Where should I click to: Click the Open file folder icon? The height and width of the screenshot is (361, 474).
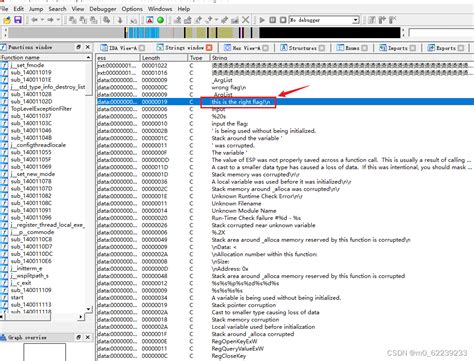click(x=7, y=20)
